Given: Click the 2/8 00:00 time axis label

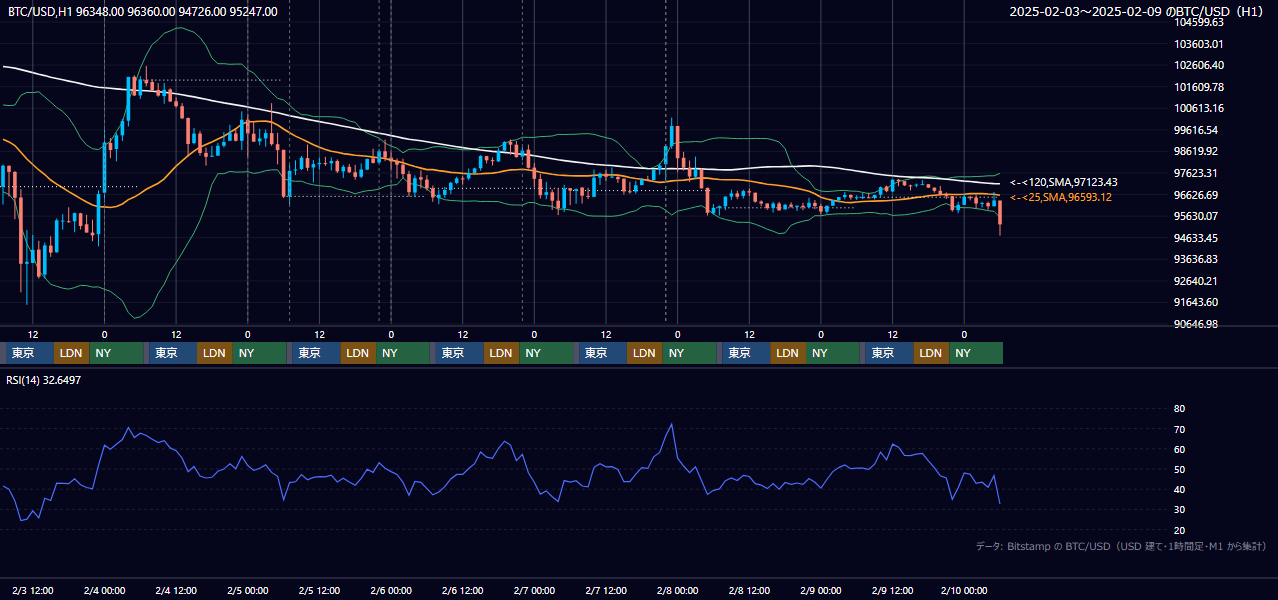Looking at the screenshot, I should [x=678, y=591].
